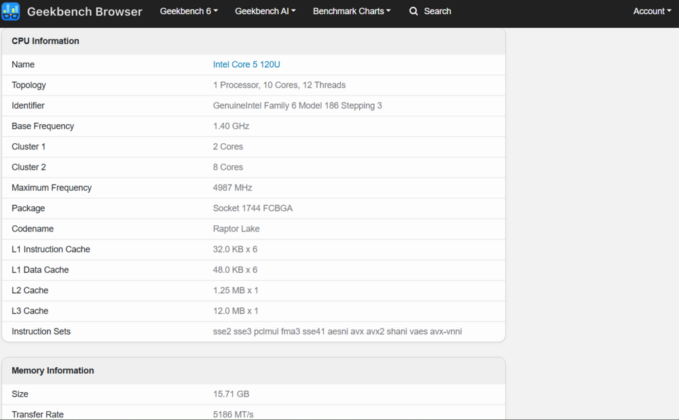Open the Account dropdown menu

[652, 11]
